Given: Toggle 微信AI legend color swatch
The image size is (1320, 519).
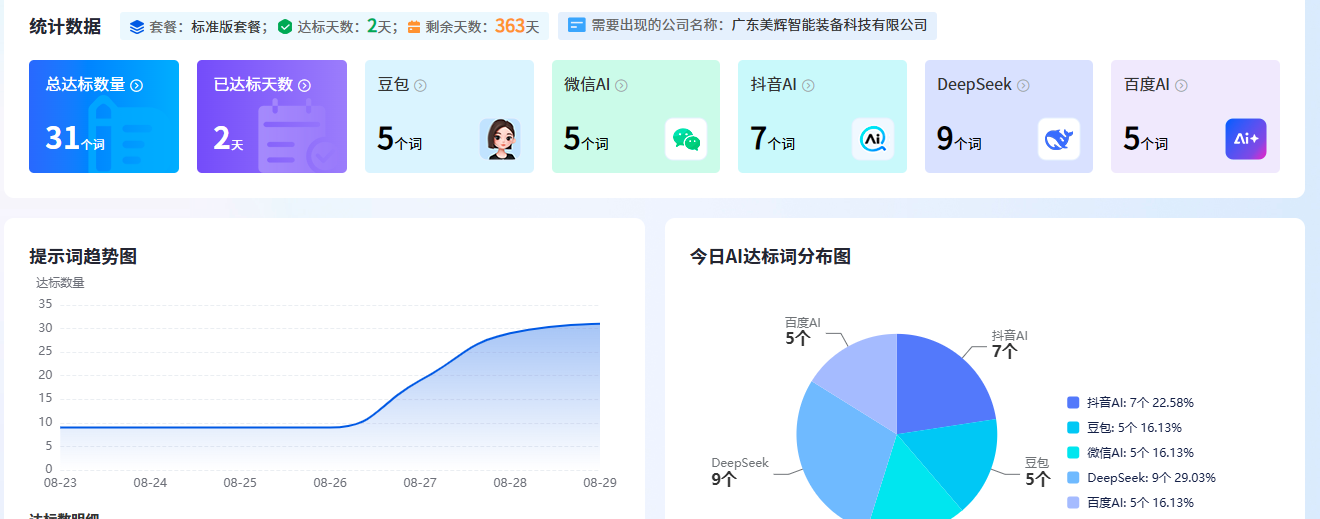Looking at the screenshot, I should [1073, 453].
